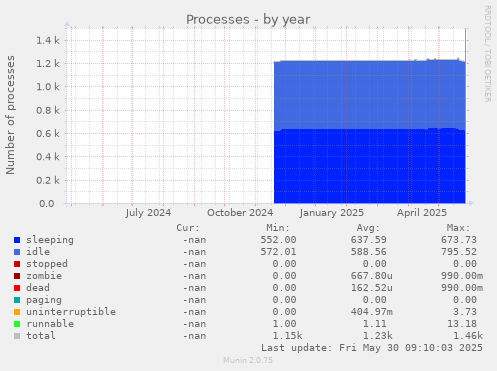Viewport: 497px width, 371px height.
Task: Click the '1.0 k' y-axis label
Action: (48, 87)
